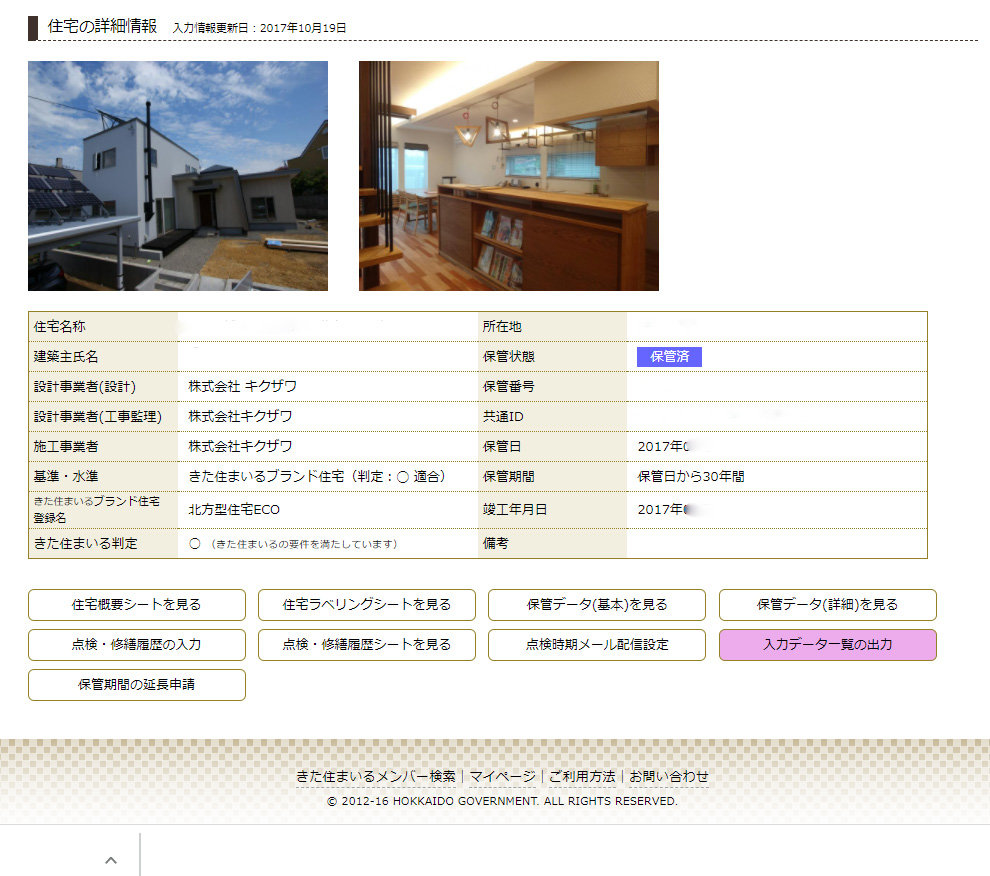Click the 住宅の詳細情報 heading
This screenshot has width=990, height=876.
pos(102,27)
